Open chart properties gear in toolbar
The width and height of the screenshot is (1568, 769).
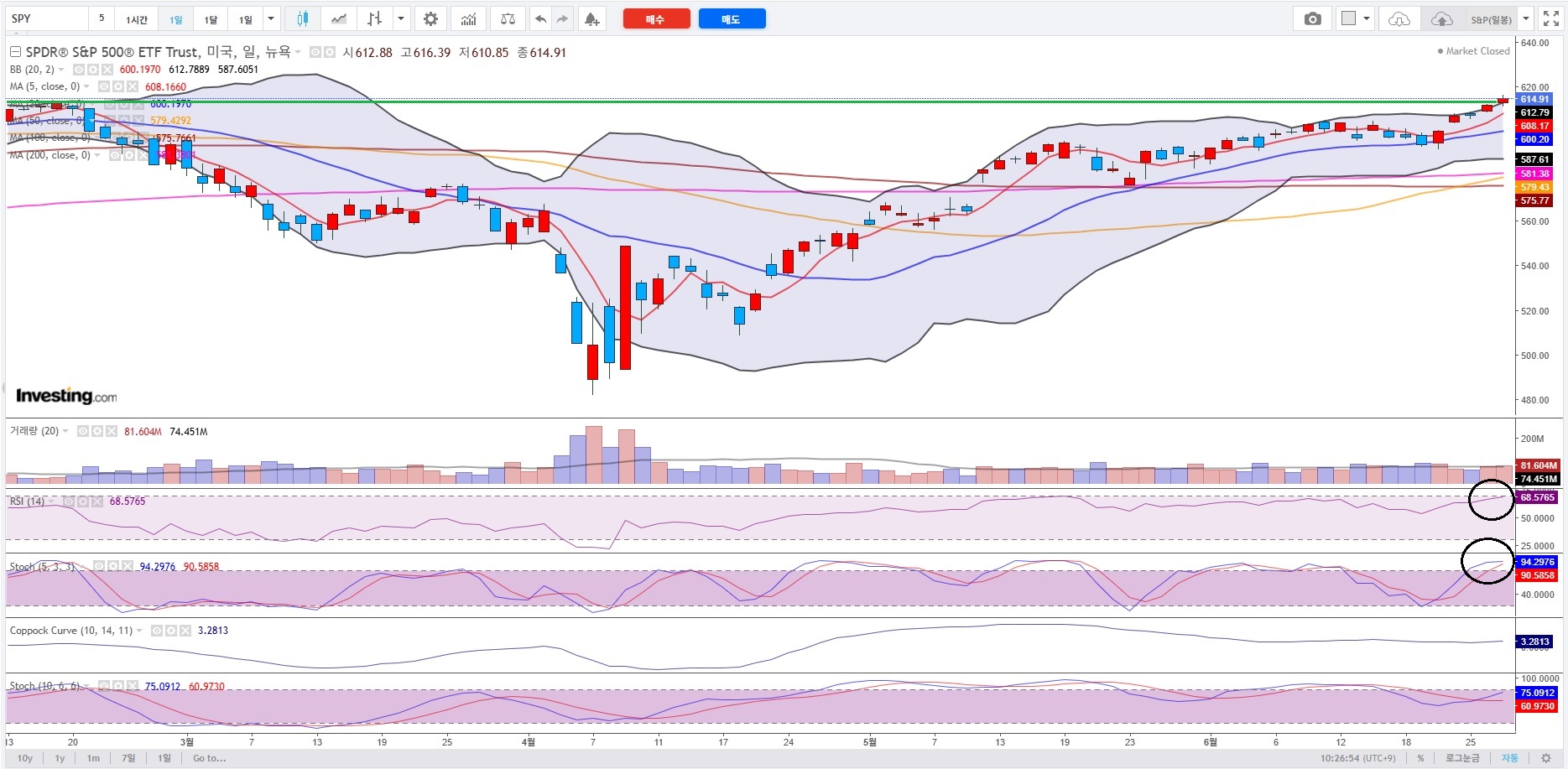click(x=430, y=18)
